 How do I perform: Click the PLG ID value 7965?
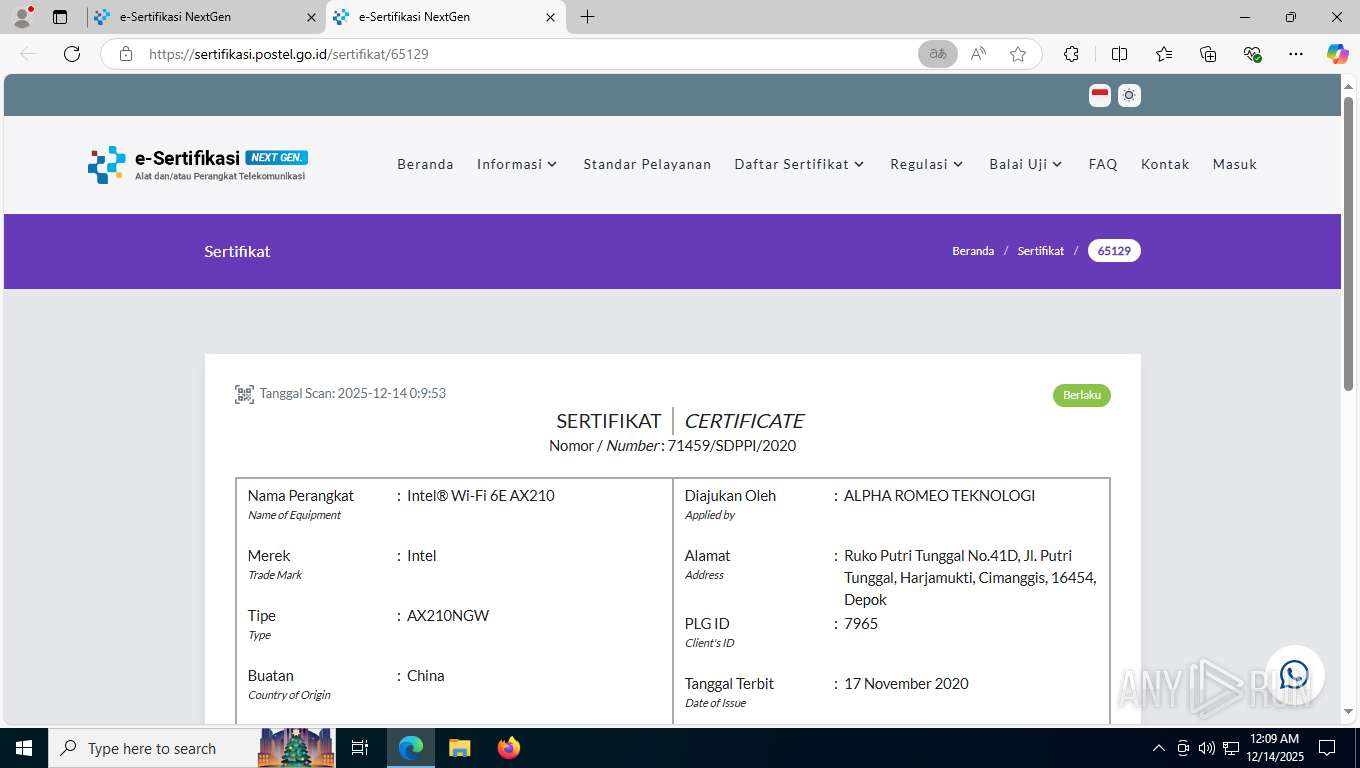coord(861,624)
